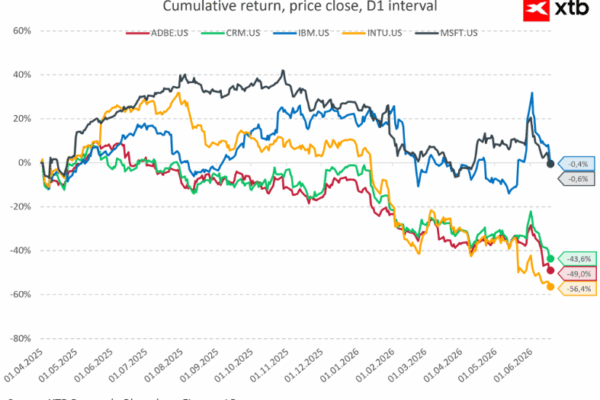
Task: Click the orange INTU end-point dot
Action: coord(551,287)
